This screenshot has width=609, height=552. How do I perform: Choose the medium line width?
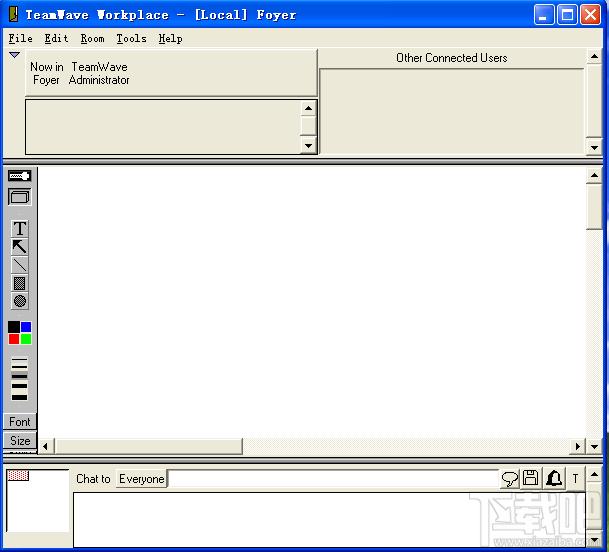tap(19, 376)
